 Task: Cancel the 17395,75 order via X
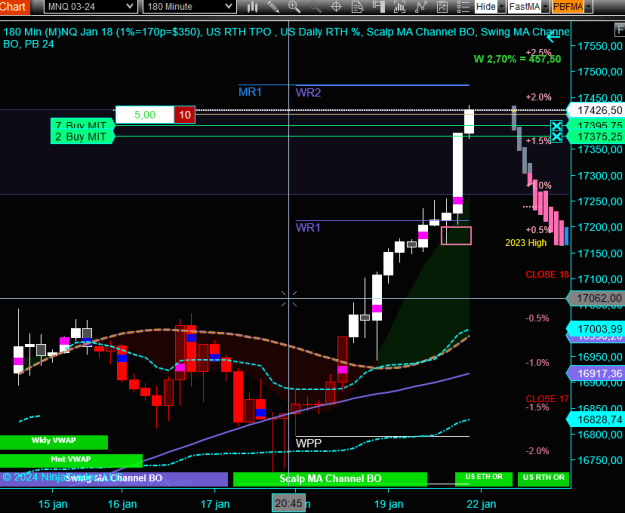(x=556, y=126)
